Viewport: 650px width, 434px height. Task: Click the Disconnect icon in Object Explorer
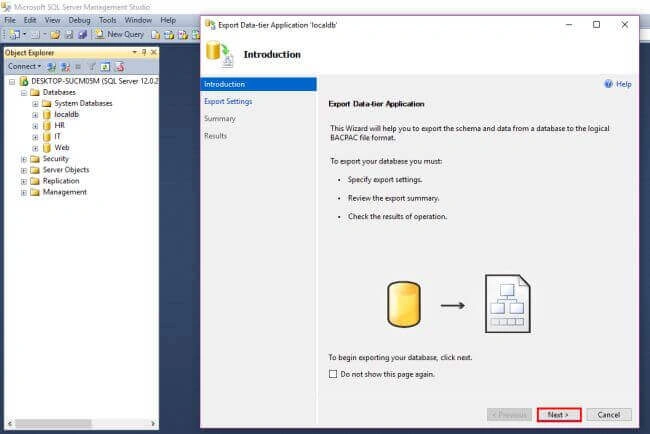pyautogui.click(x=65, y=67)
